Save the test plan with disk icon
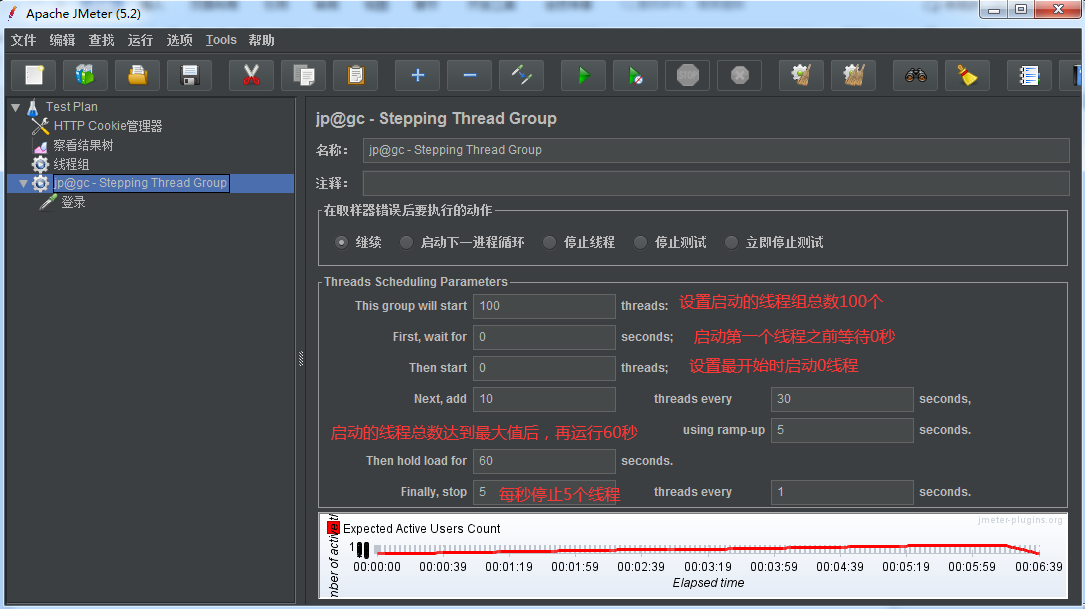 190,75
